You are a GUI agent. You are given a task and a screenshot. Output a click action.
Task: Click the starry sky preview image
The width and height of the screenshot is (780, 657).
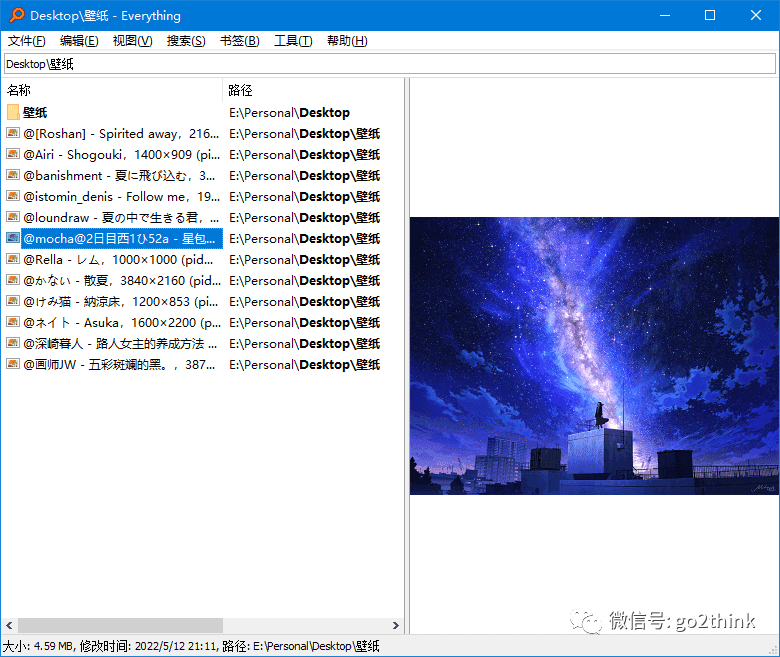coord(594,356)
